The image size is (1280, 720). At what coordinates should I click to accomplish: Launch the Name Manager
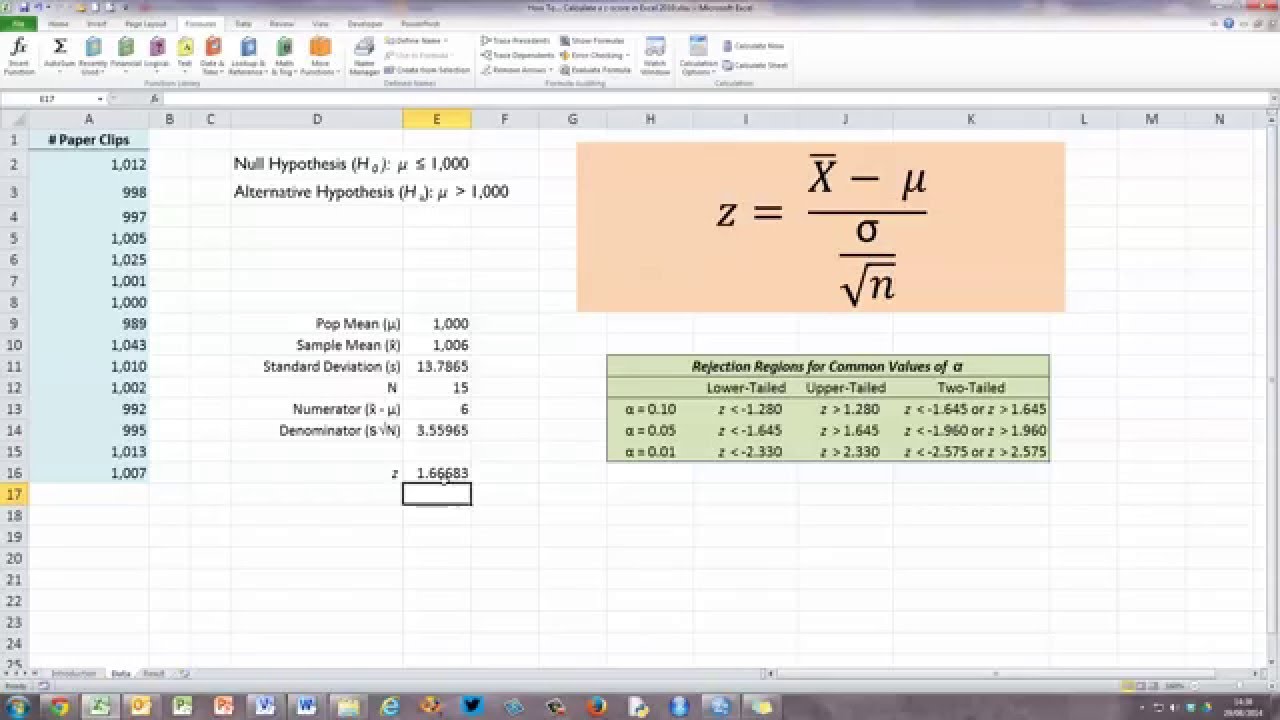(365, 56)
